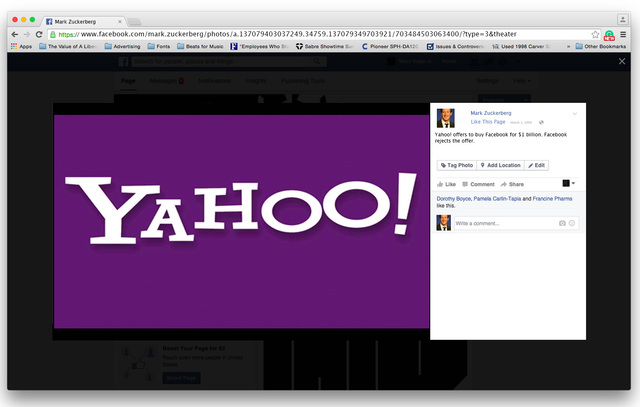Open the Fonts bookmarks folder

(x=159, y=46)
